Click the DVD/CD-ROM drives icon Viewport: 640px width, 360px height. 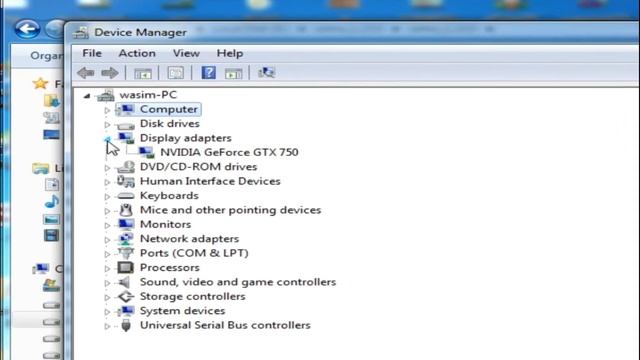pos(126,167)
